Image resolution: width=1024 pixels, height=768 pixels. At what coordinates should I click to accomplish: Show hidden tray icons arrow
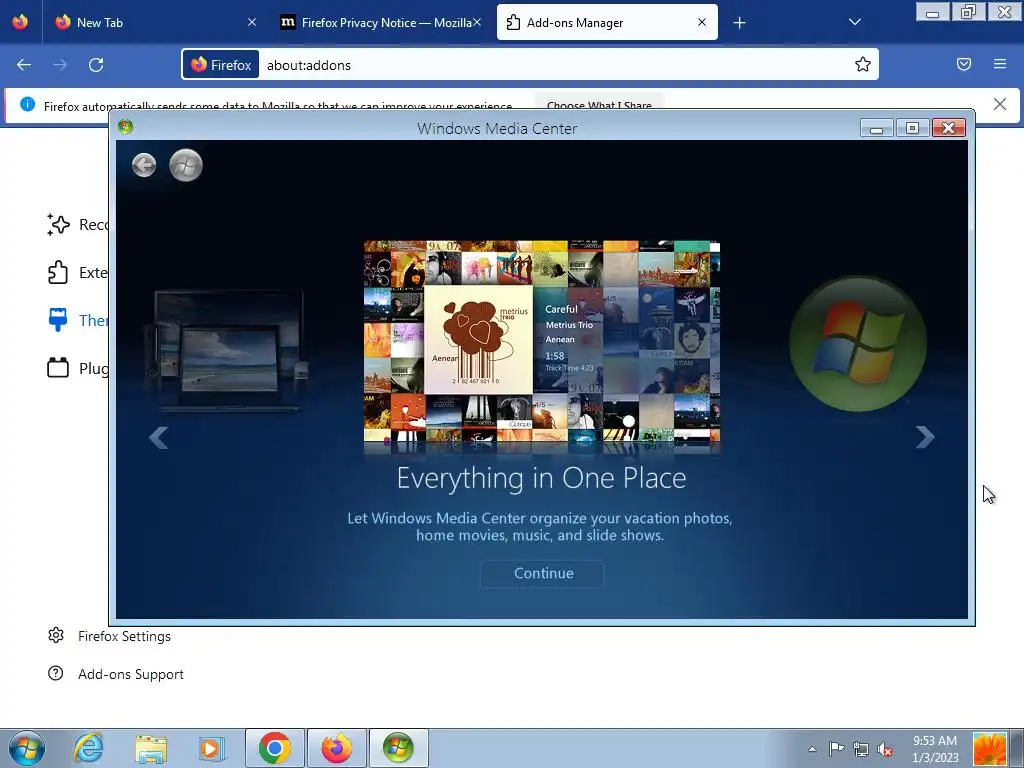tap(812, 749)
